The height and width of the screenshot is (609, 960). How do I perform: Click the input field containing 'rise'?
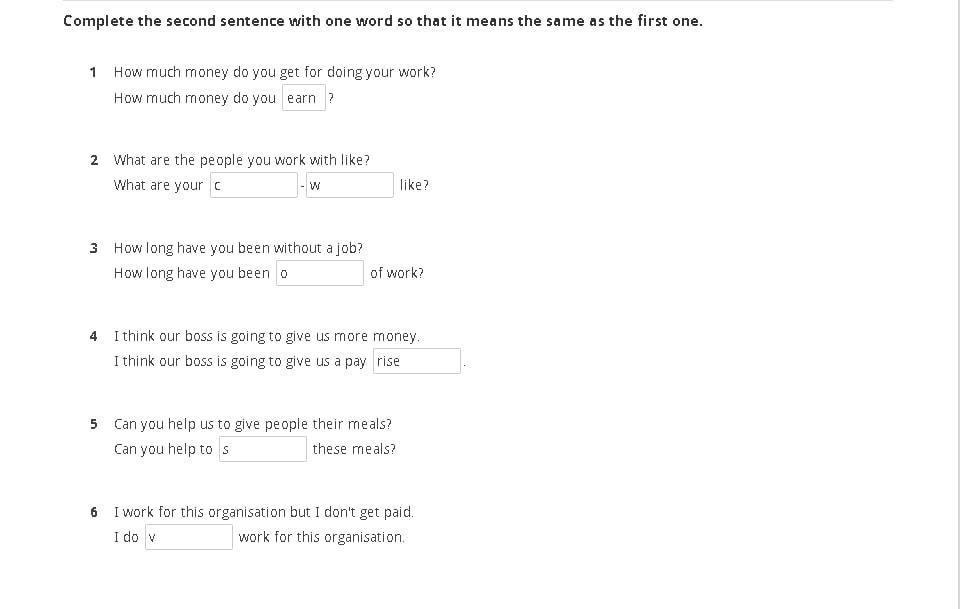(417, 361)
